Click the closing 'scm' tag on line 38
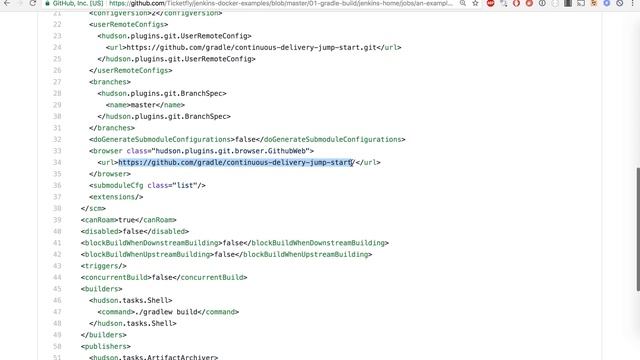 pos(93,209)
